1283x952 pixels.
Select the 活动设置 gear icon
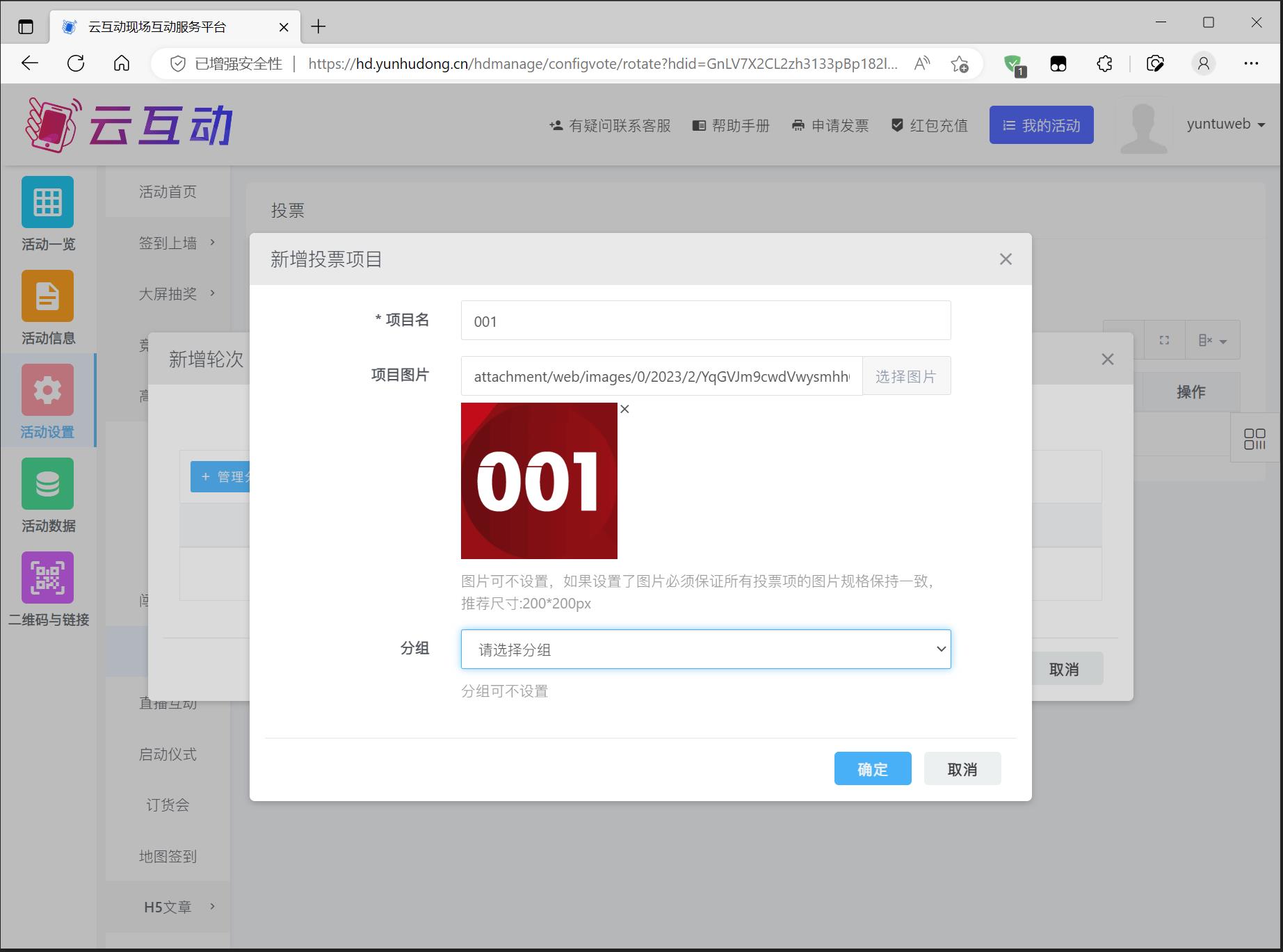pos(47,390)
